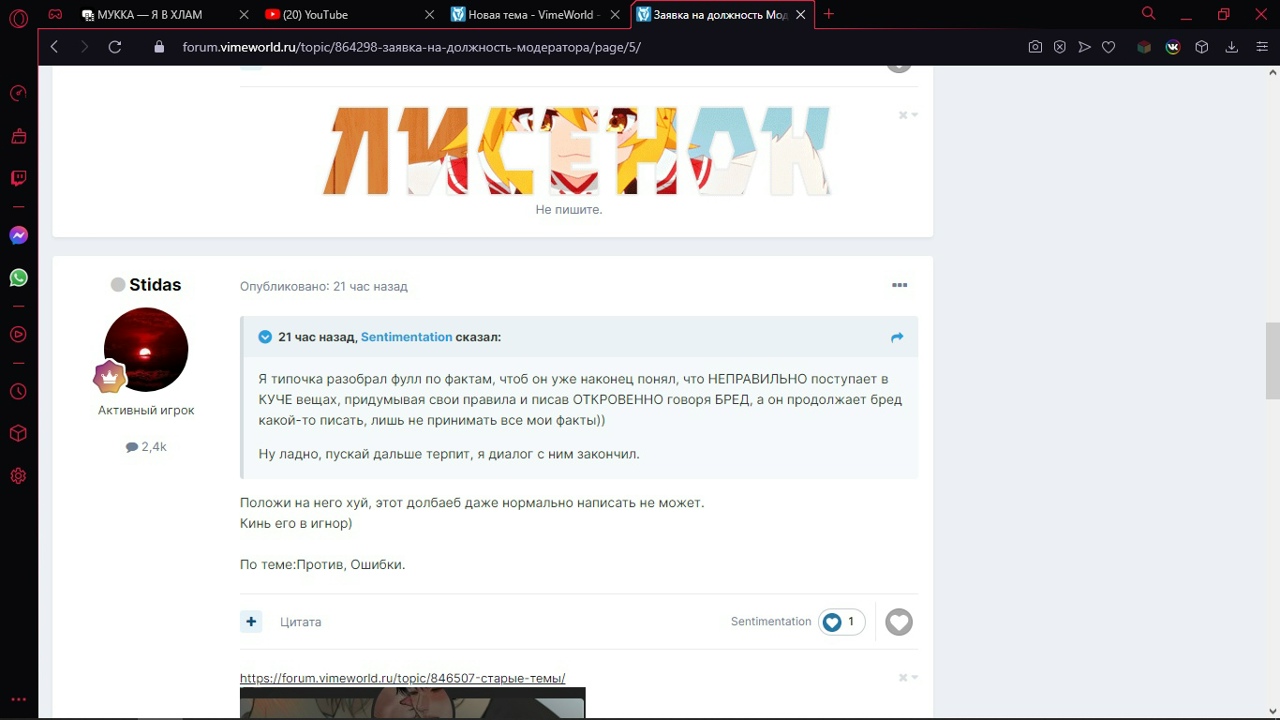The height and width of the screenshot is (720, 1280).
Task: Open history clock icon in sidebar
Action: 18,392
